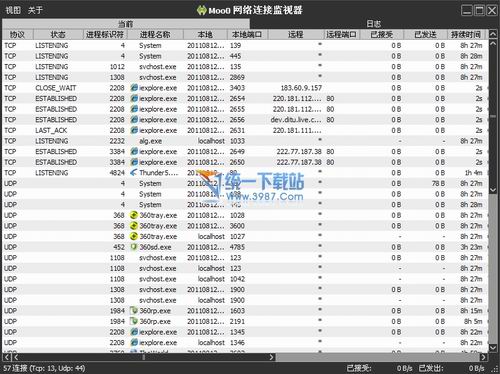
Task: Click iexplore icon on port 2655 row
Action: 134,109
